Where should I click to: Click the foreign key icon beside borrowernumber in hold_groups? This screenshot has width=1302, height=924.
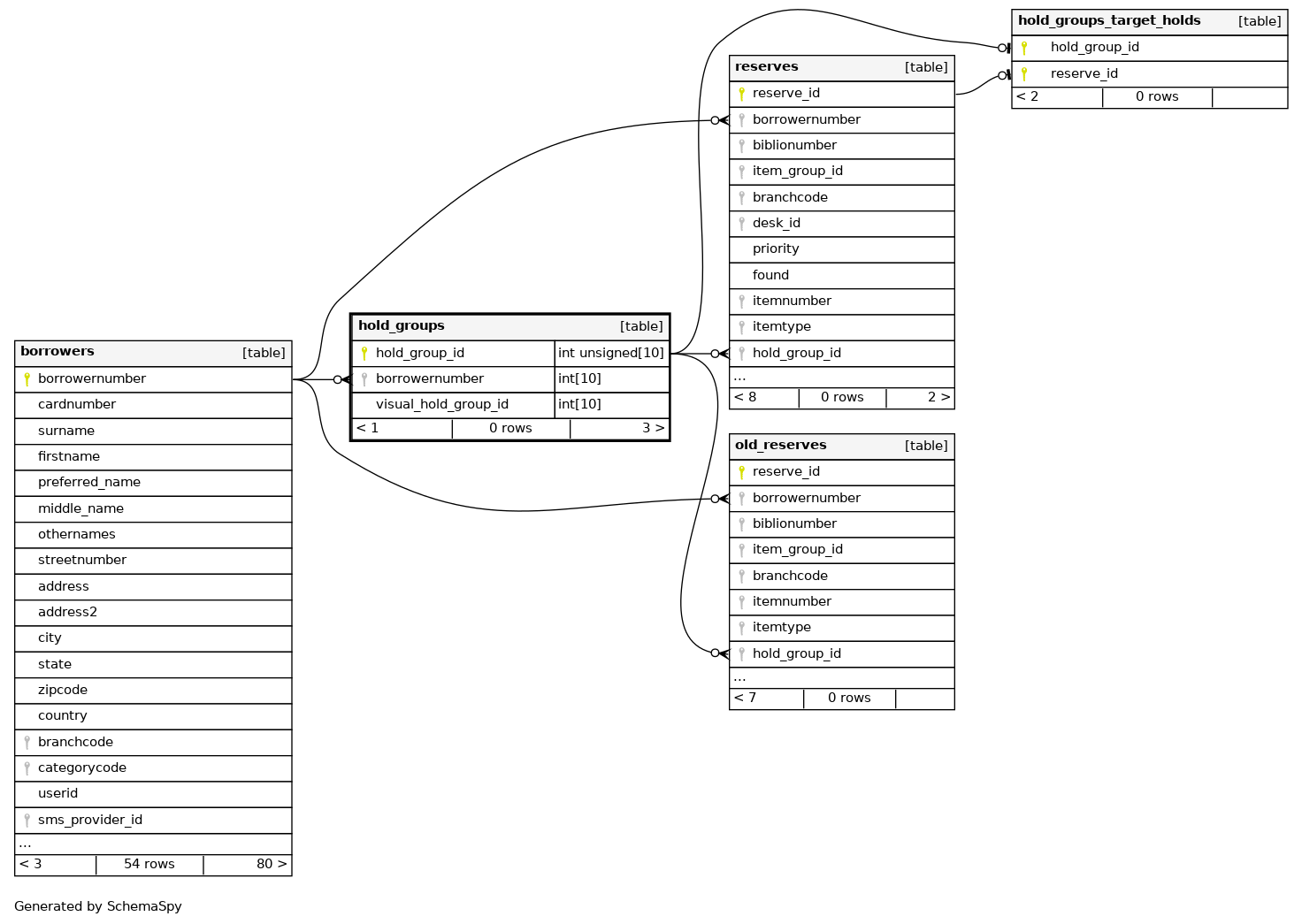[364, 379]
